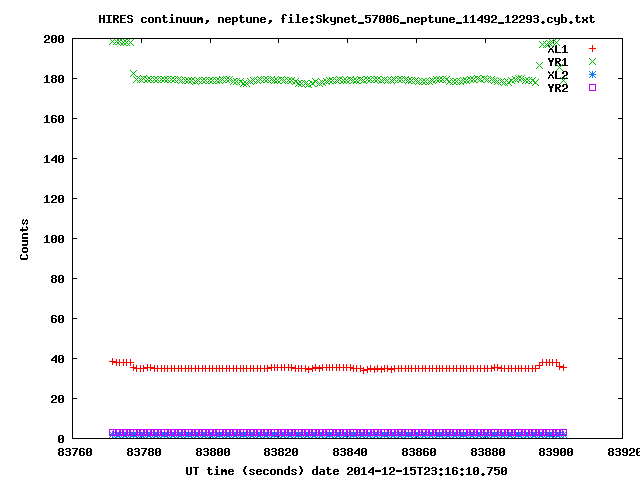The width and height of the screenshot is (640, 480).
Task: Click the y-axis tick label 40
Action: click(x=58, y=359)
